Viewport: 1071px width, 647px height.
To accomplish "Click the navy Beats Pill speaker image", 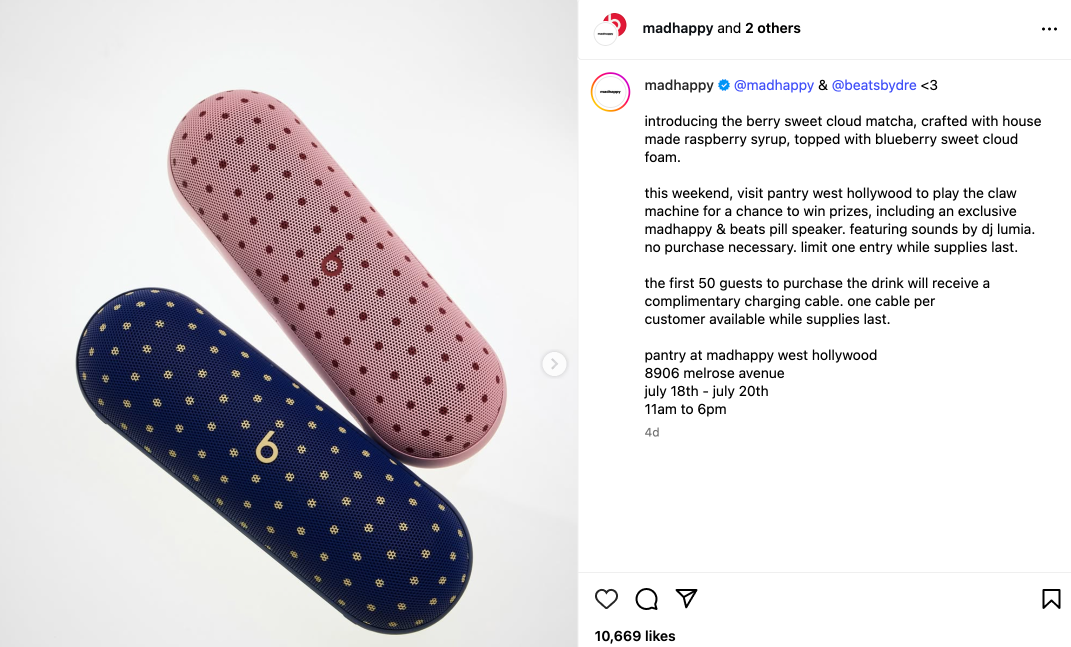I will [273, 459].
